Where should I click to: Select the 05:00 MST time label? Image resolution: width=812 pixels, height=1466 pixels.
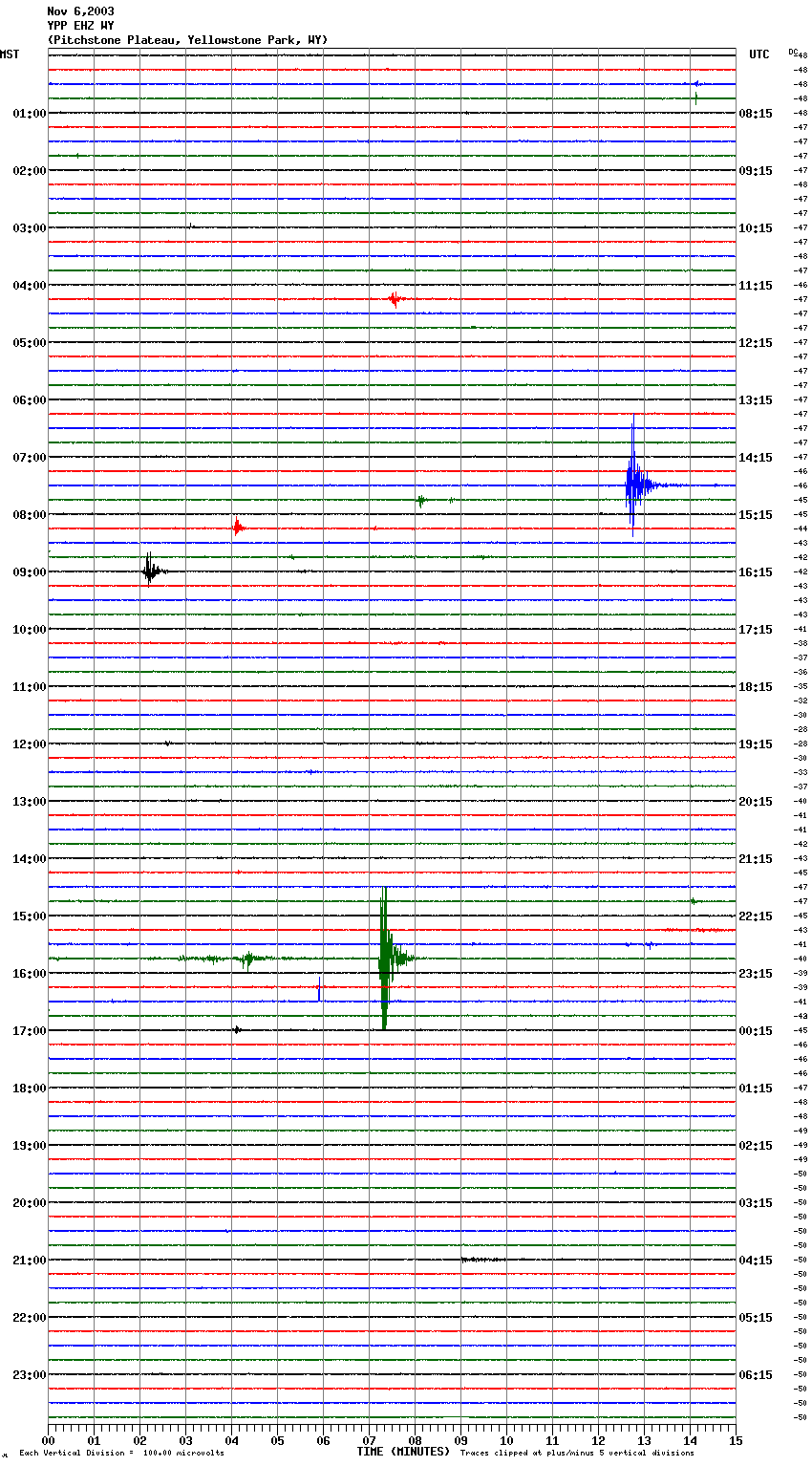click(29, 343)
